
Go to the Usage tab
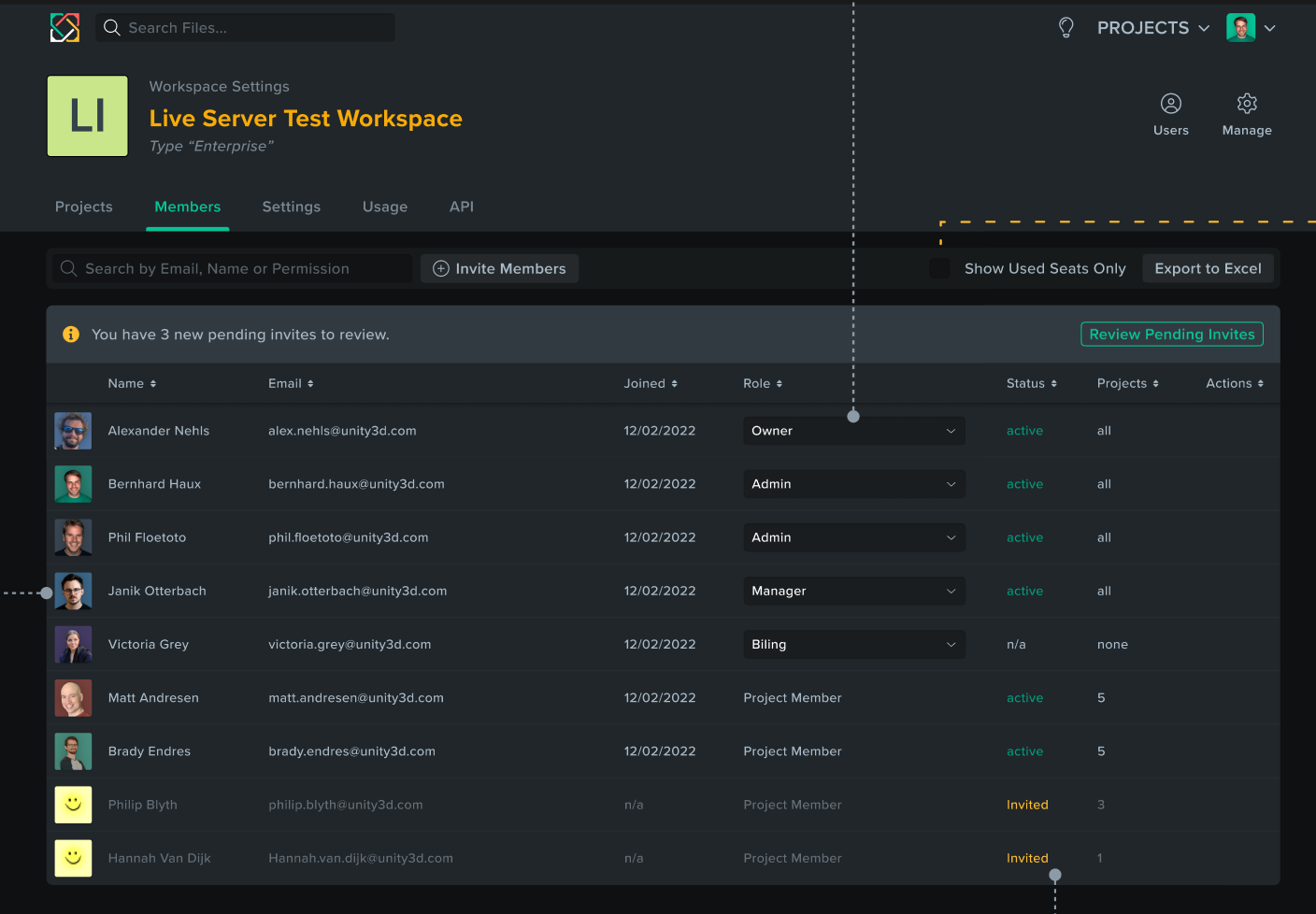click(385, 207)
